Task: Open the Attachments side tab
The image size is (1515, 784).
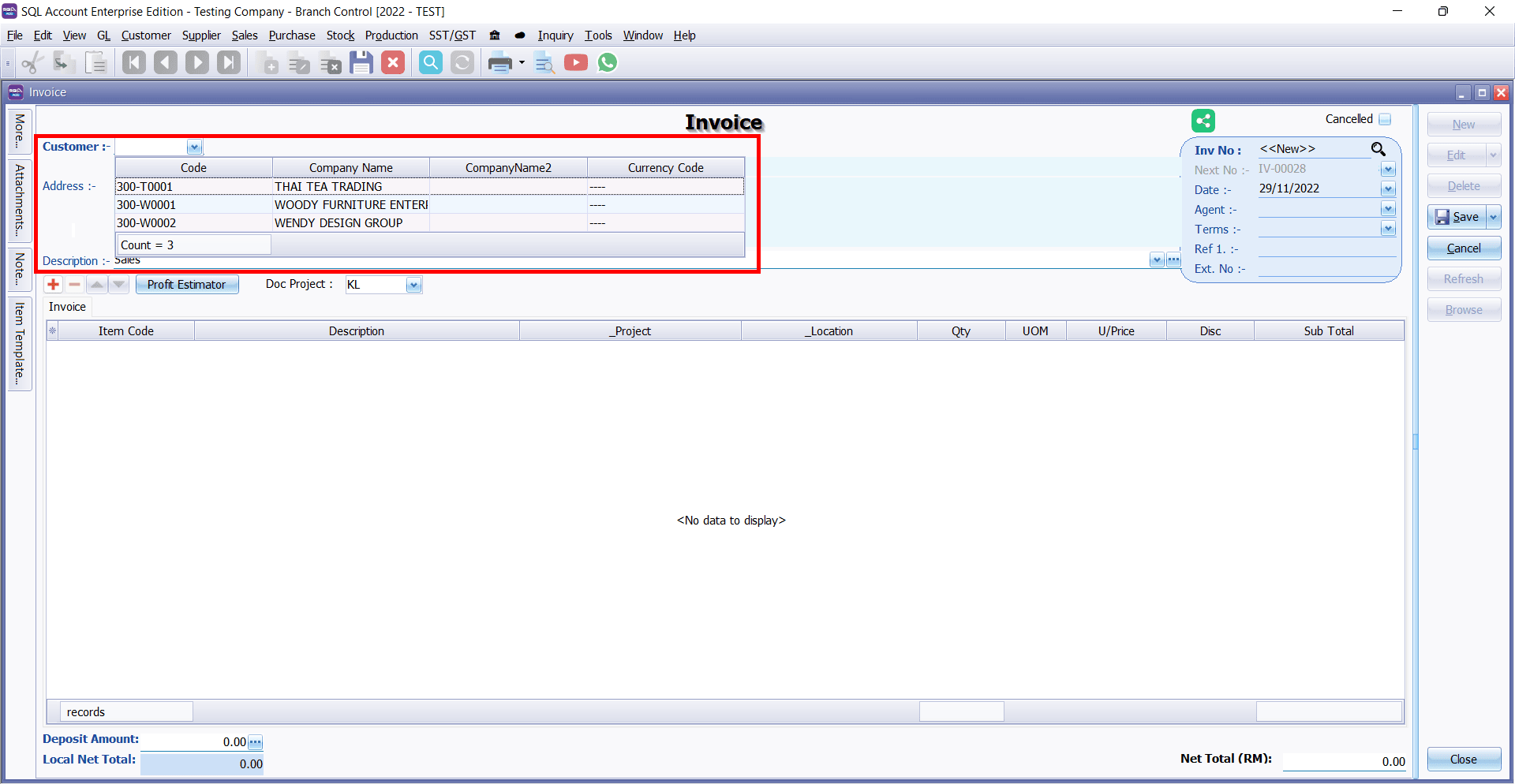Action: (x=20, y=200)
